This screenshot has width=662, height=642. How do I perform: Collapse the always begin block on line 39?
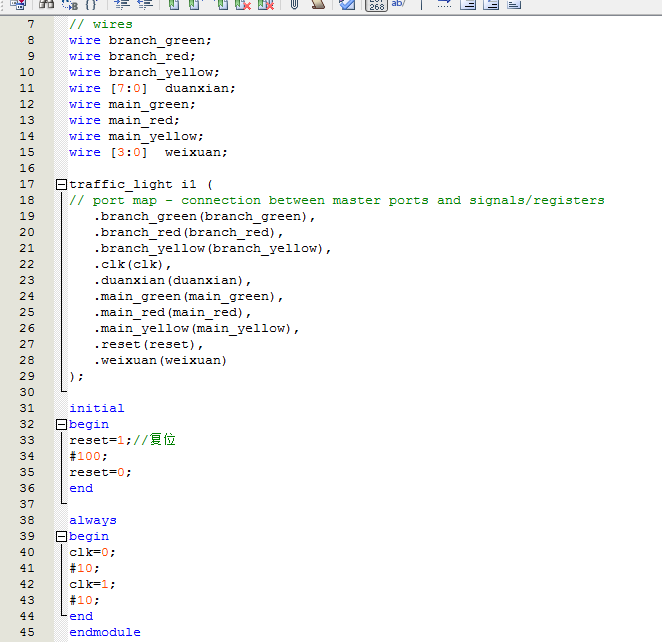click(x=61, y=536)
